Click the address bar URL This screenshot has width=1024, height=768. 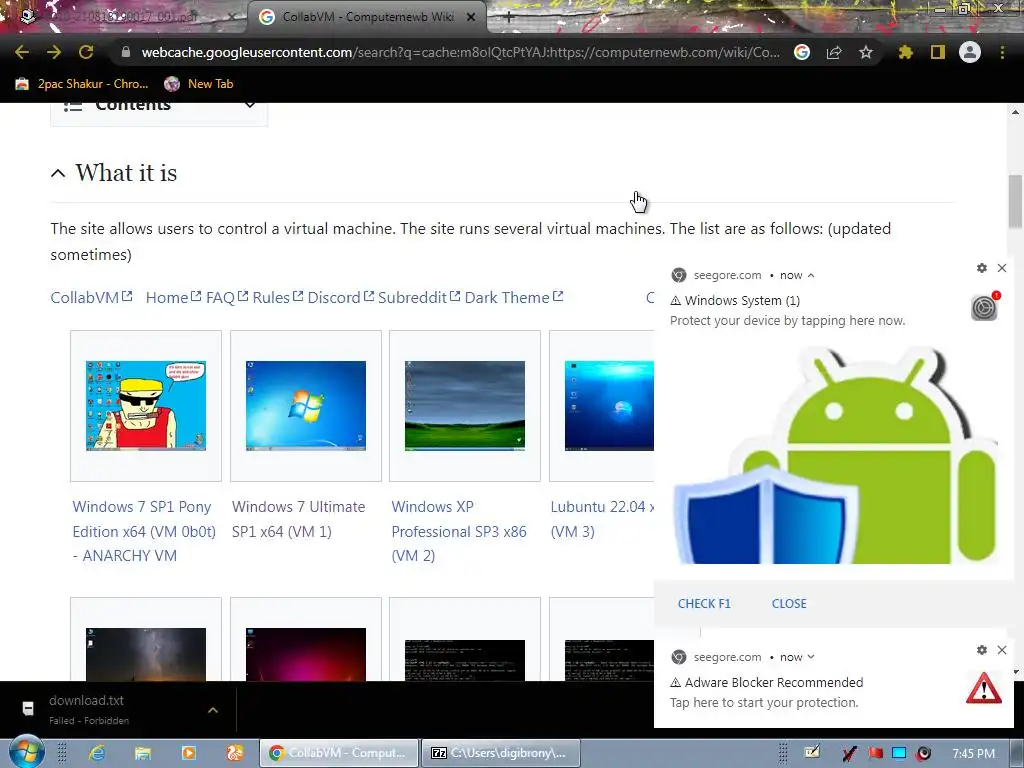click(x=460, y=52)
